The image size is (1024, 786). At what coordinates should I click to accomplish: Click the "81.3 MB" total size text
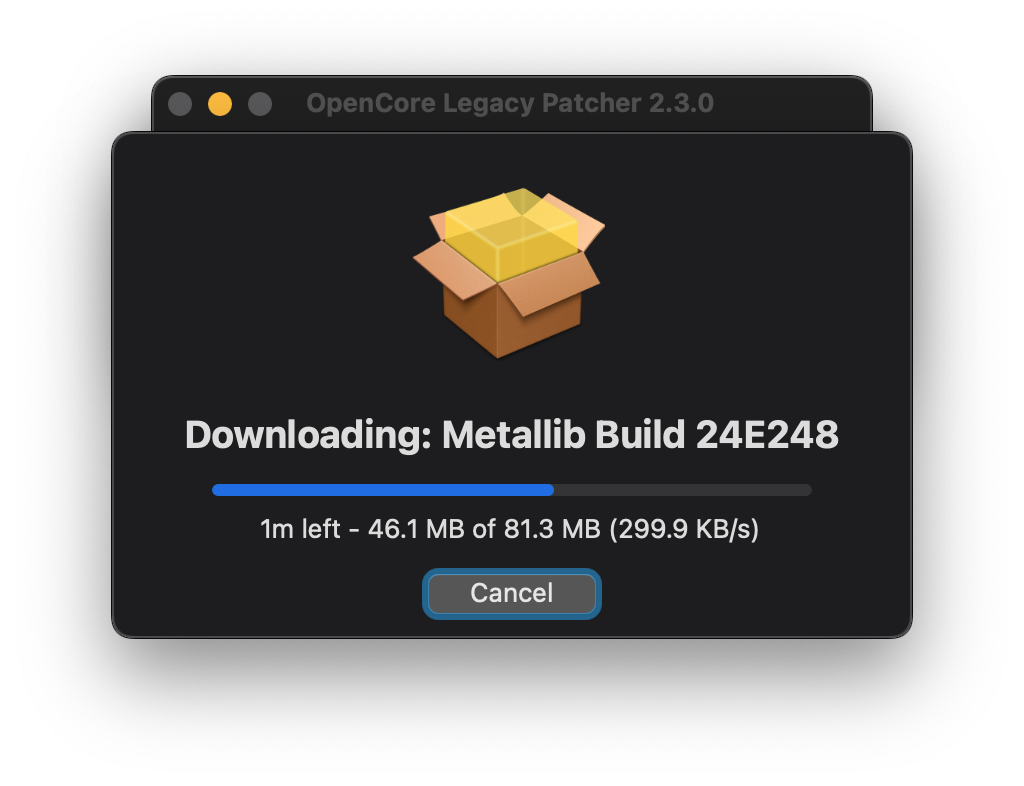(x=552, y=529)
